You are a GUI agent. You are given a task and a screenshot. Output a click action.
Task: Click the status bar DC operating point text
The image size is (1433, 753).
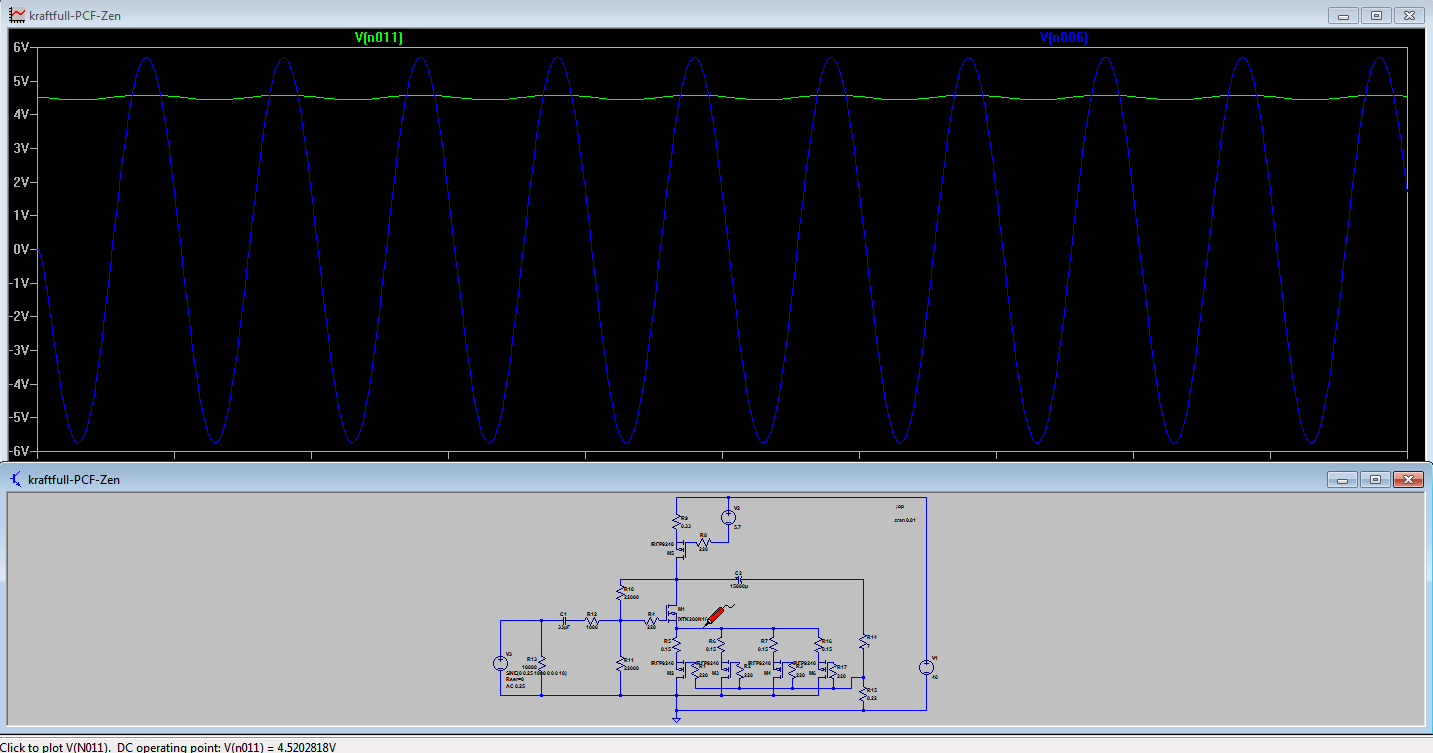[226, 746]
